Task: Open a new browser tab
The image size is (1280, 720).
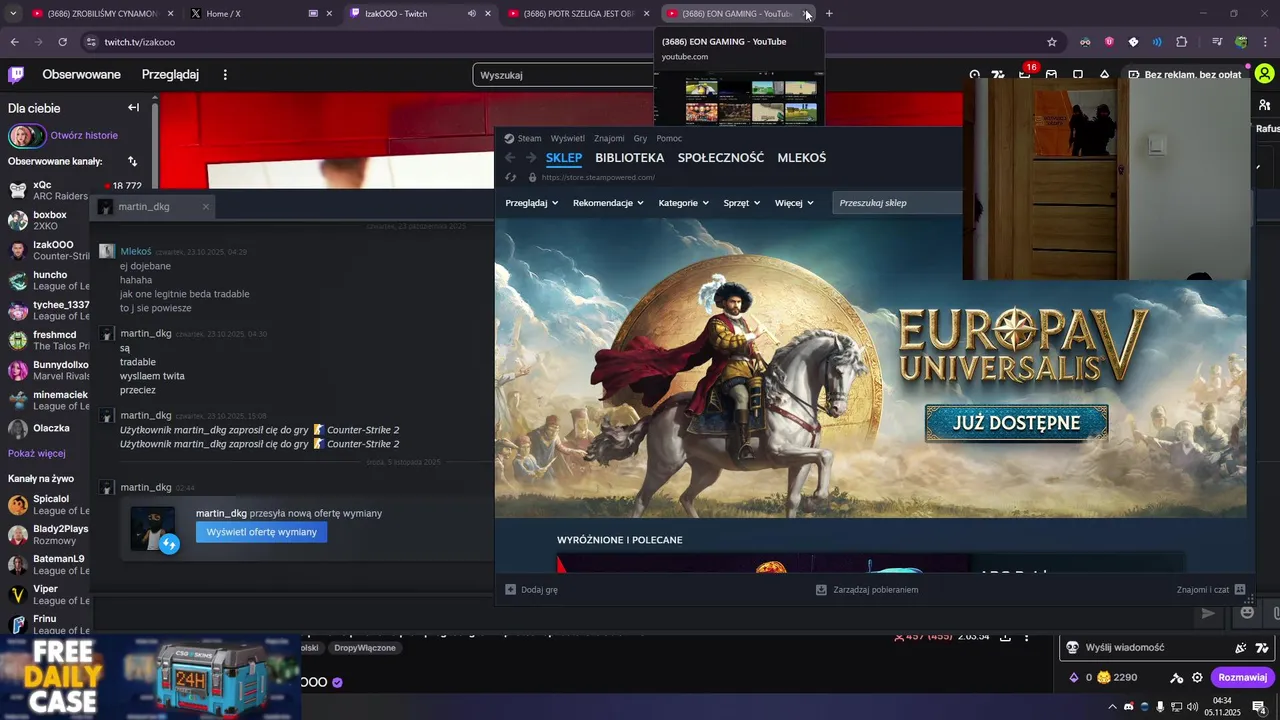Action: point(829,14)
